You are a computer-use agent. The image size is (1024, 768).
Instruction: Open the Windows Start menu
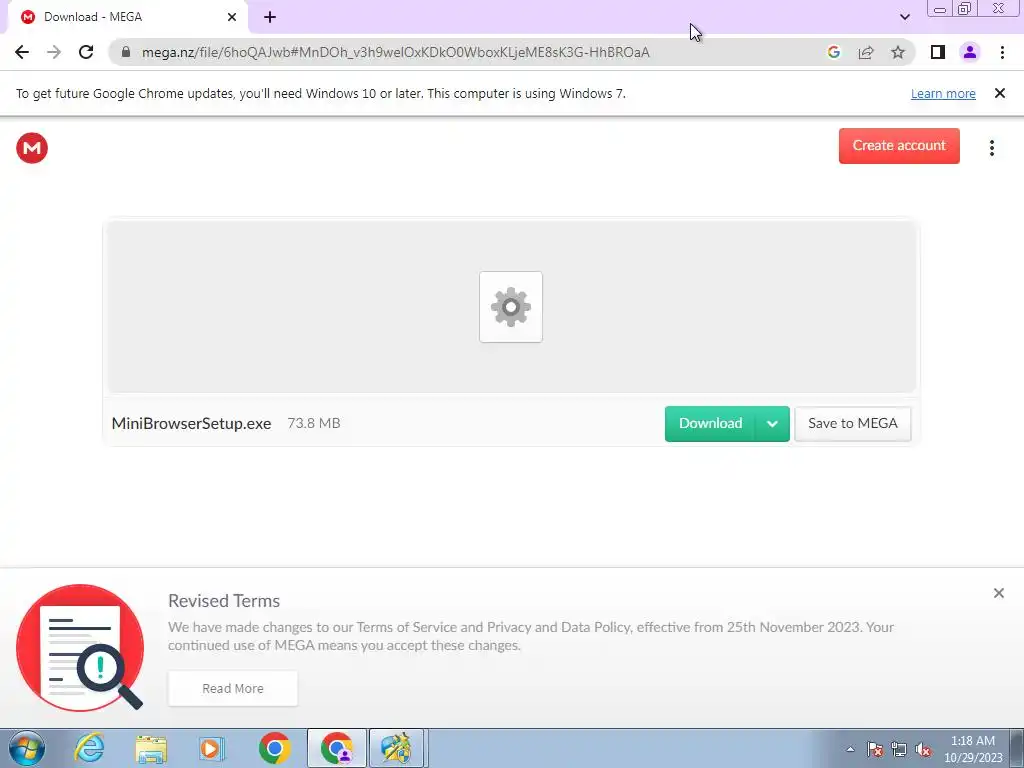(x=27, y=748)
